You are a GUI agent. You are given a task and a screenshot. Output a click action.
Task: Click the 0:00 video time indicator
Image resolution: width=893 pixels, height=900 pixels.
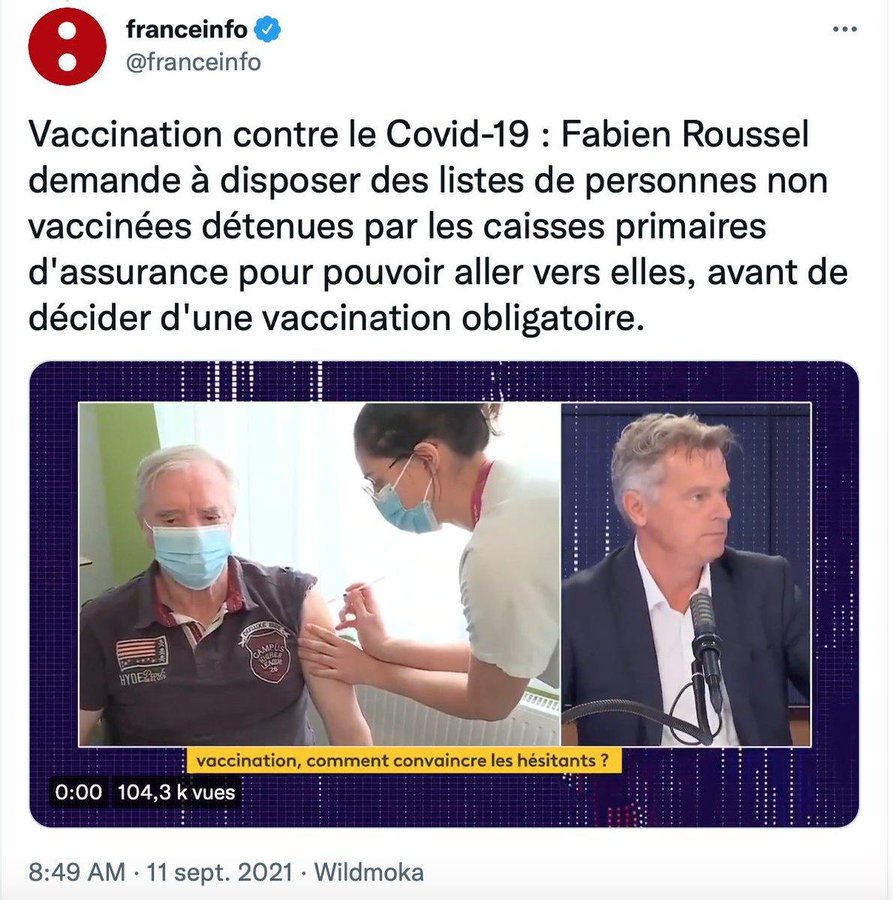tap(79, 792)
